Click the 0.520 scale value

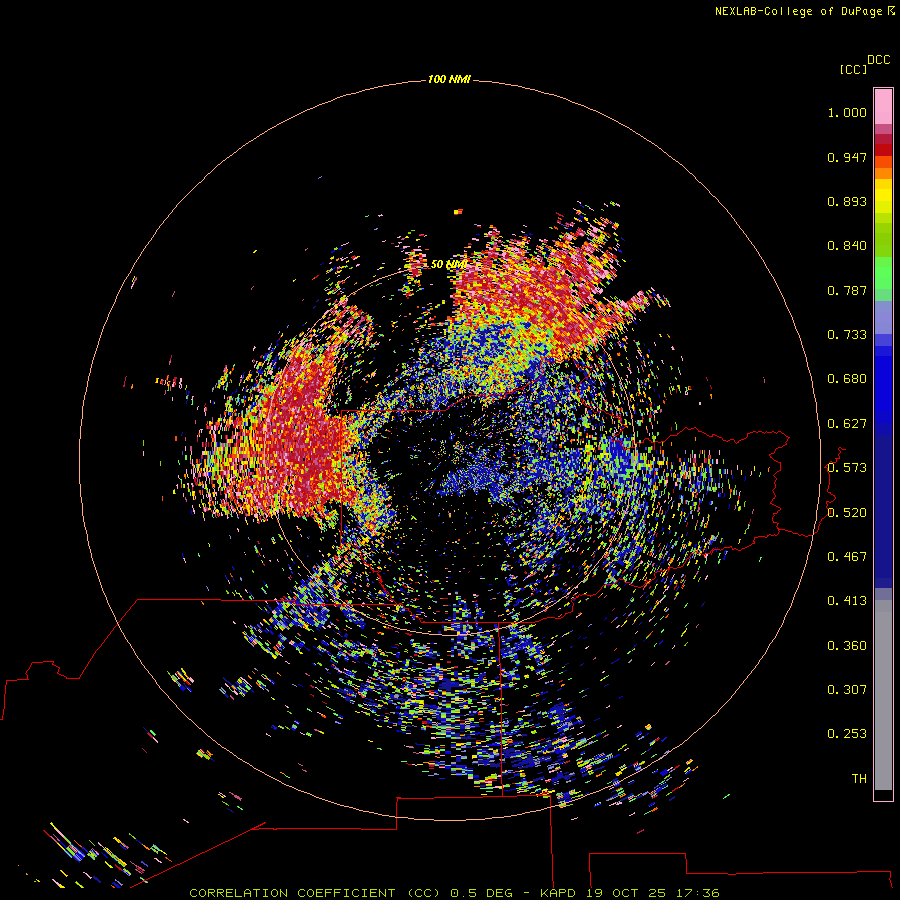pyautogui.click(x=847, y=513)
